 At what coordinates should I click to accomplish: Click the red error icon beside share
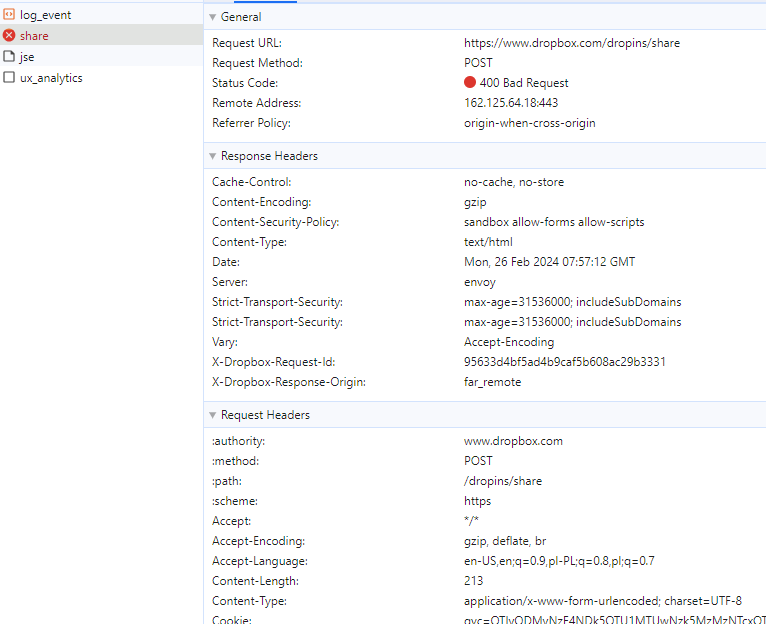tap(9, 36)
